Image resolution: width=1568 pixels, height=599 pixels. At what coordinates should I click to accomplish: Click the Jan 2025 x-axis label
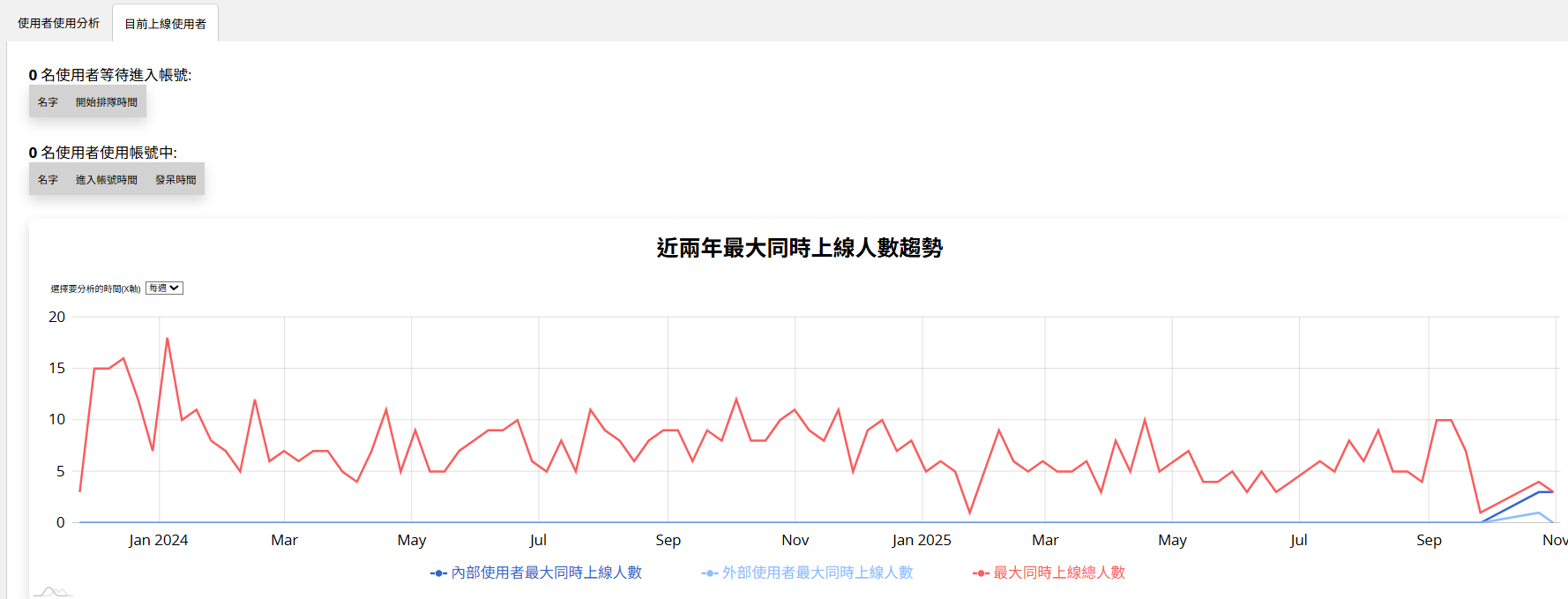tap(921, 540)
